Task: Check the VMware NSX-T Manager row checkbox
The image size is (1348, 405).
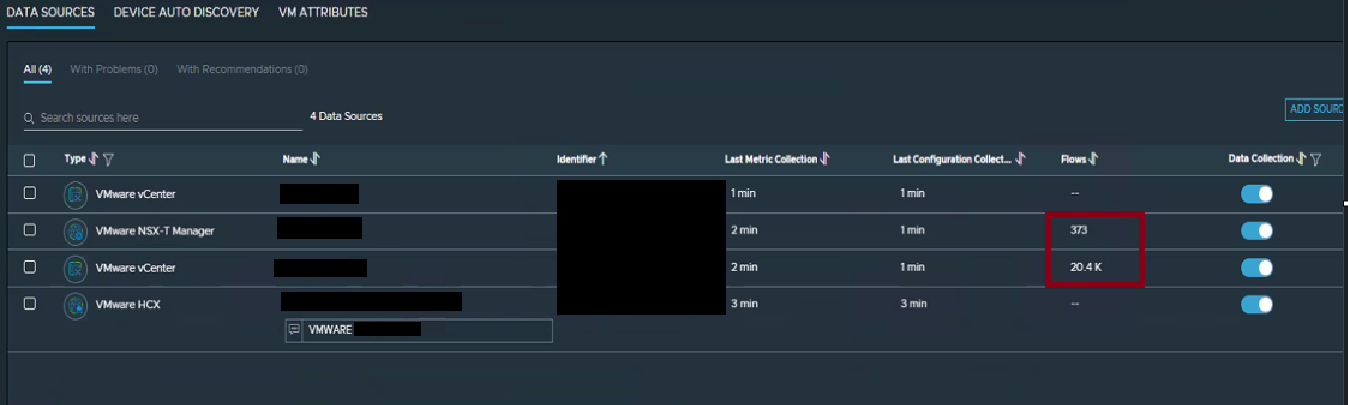Action: 29,230
